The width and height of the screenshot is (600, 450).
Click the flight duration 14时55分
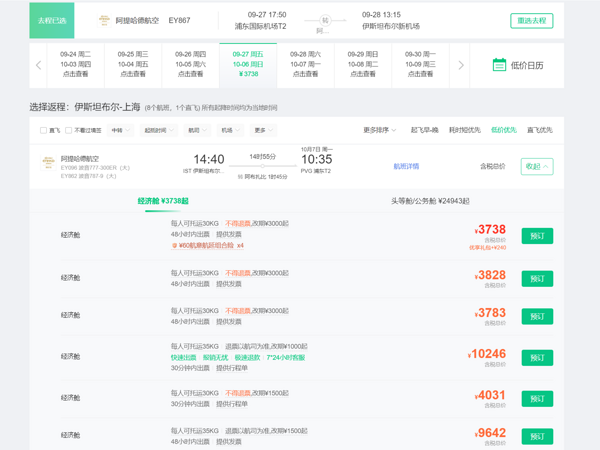click(x=262, y=157)
